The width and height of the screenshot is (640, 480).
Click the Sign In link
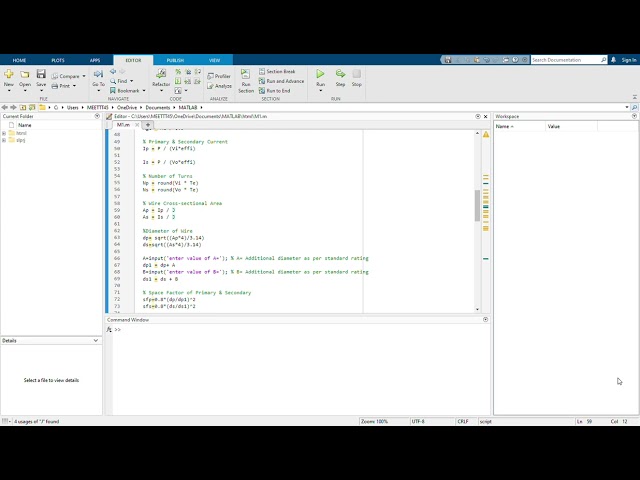[x=629, y=60]
